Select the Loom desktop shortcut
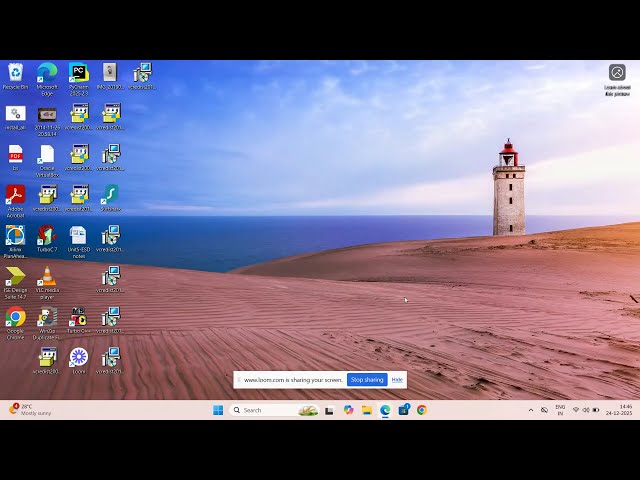Image resolution: width=640 pixels, height=480 pixels. pyautogui.click(x=78, y=358)
